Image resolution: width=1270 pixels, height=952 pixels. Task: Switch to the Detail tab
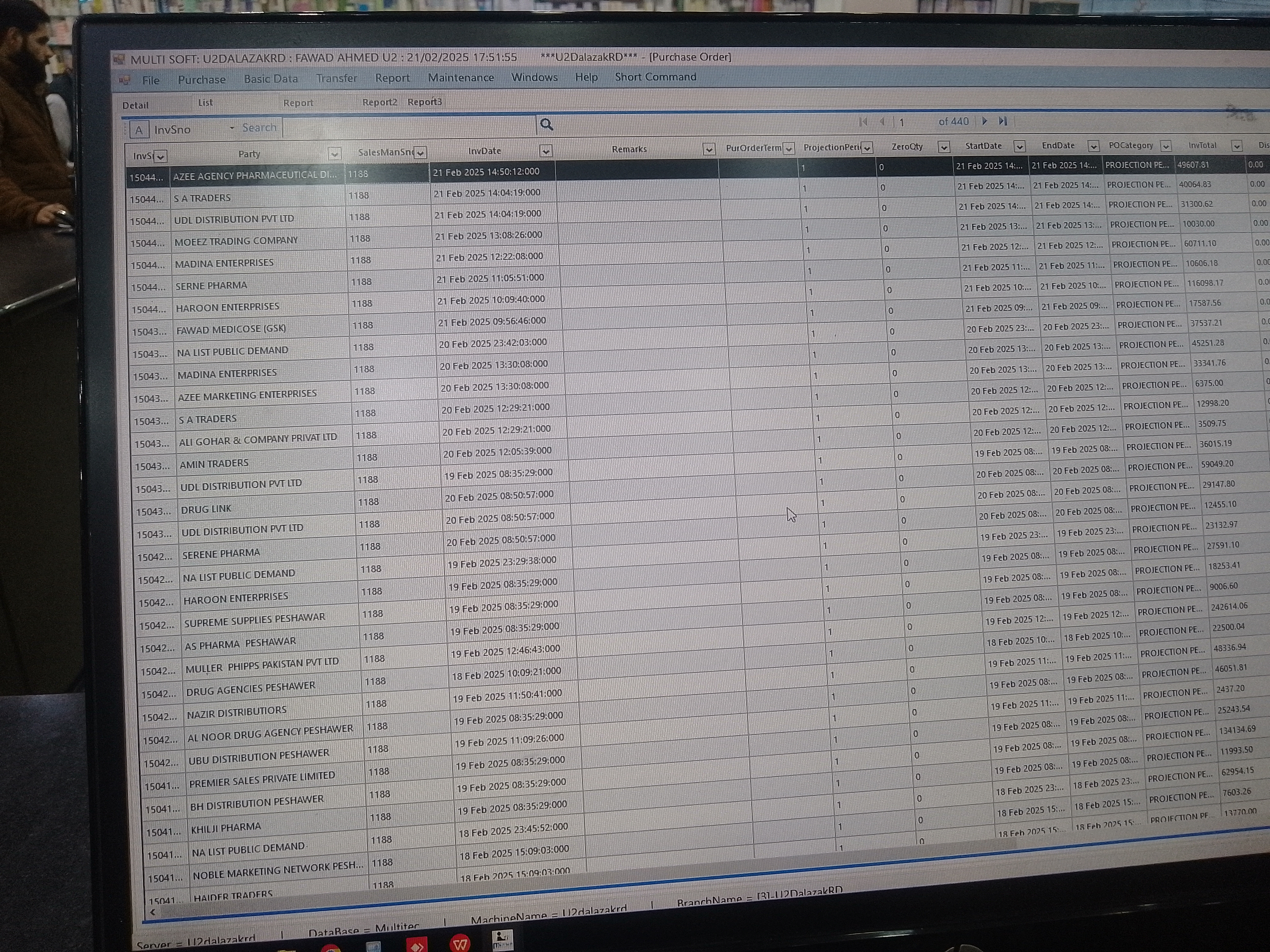pyautogui.click(x=136, y=106)
